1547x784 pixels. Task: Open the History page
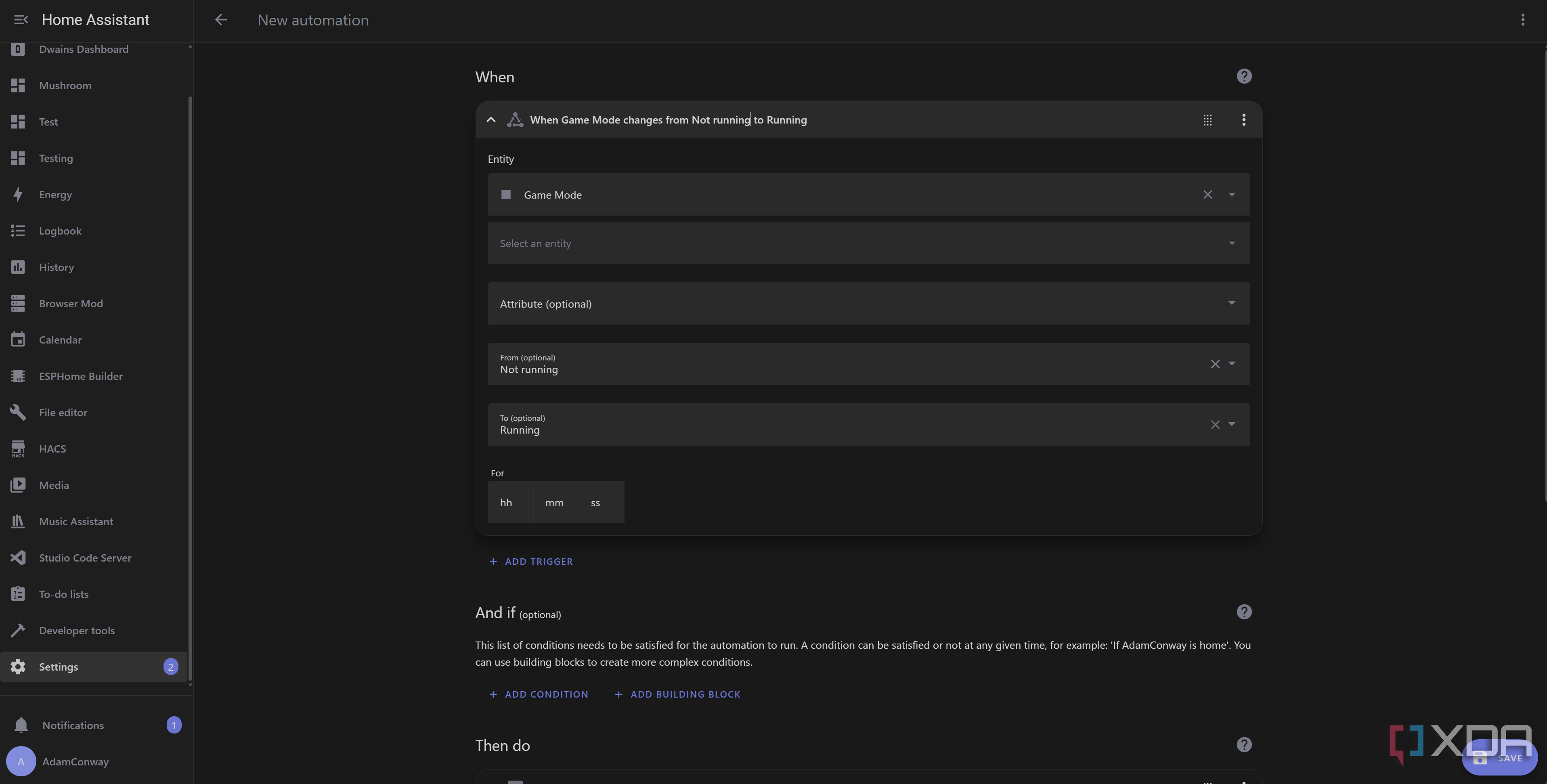[94, 267]
